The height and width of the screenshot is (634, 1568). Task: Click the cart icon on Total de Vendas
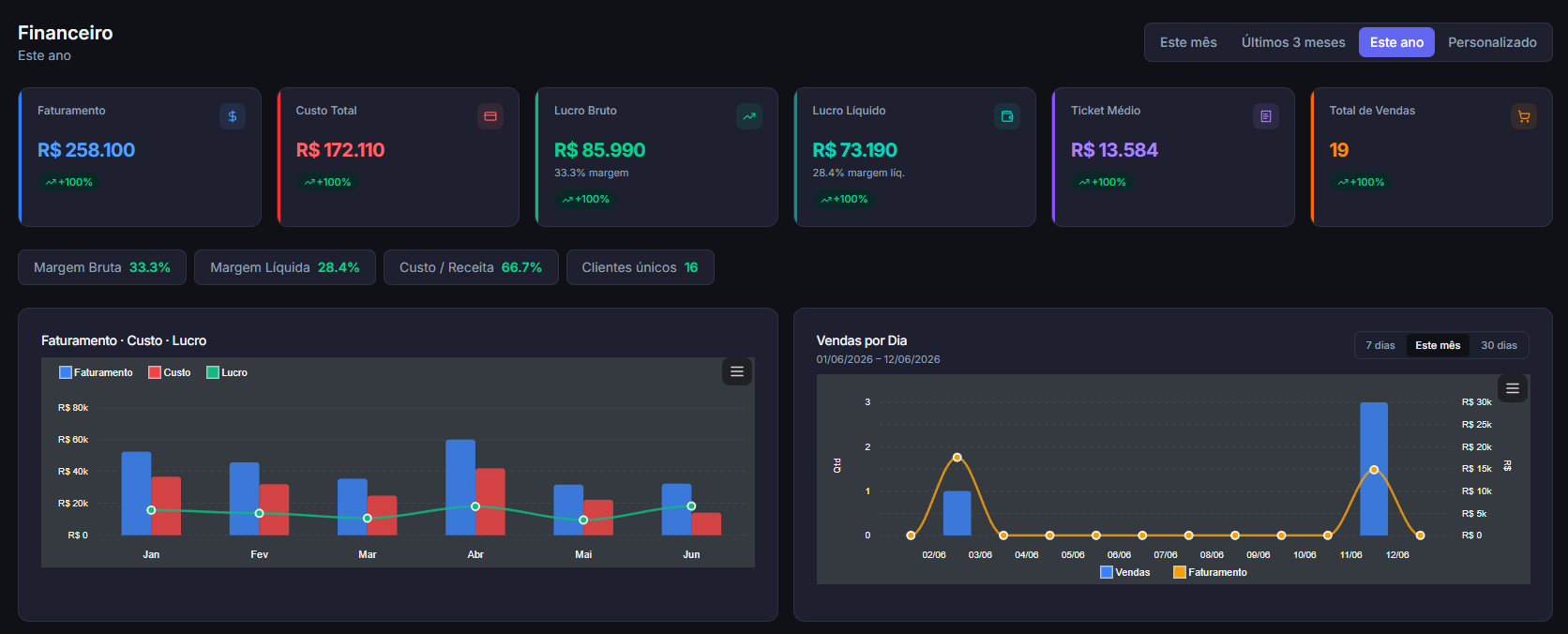1524,116
